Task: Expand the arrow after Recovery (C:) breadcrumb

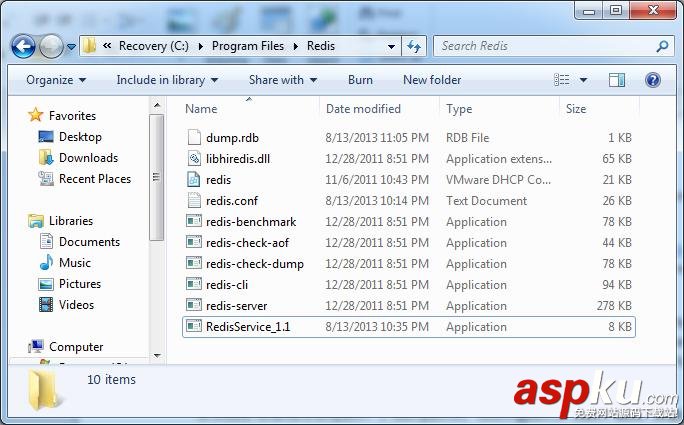Action: [x=201, y=46]
